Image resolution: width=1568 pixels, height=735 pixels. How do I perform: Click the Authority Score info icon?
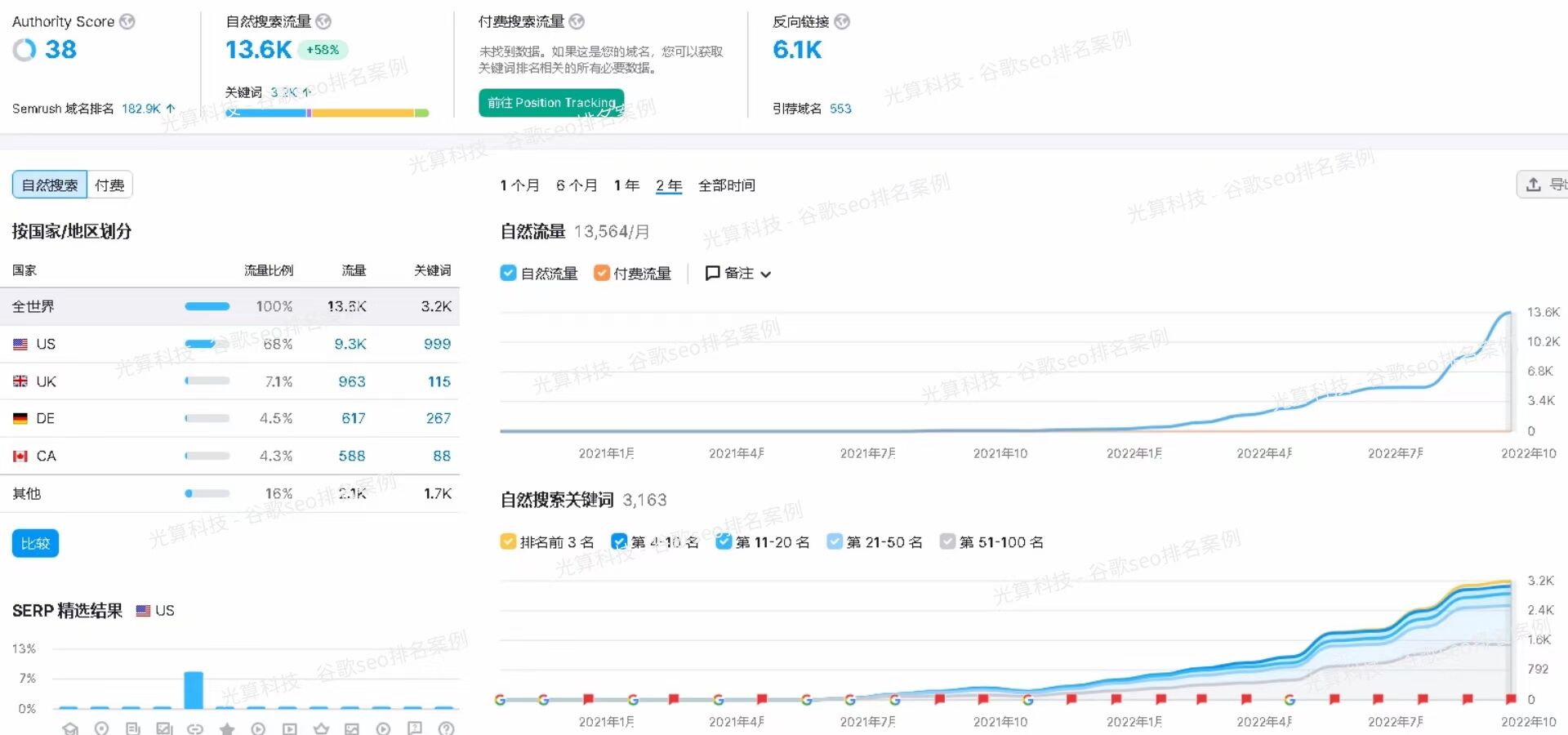click(127, 21)
